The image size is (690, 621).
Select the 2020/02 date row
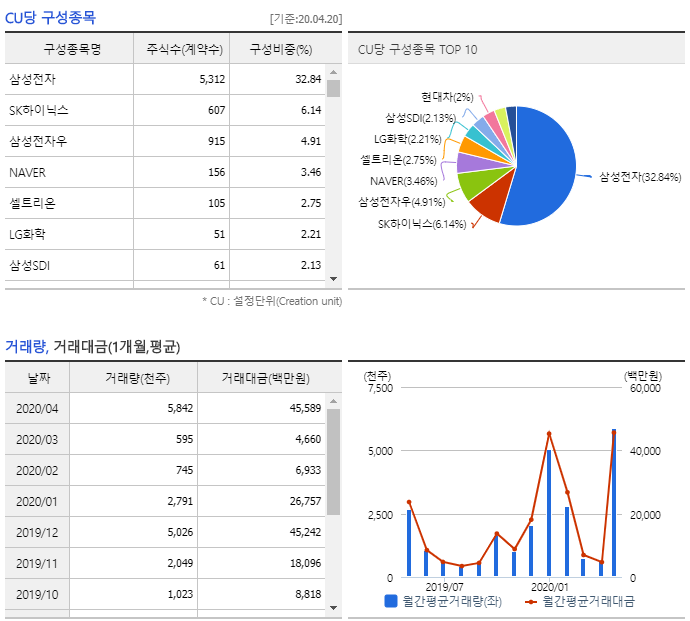pyautogui.click(x=37, y=470)
